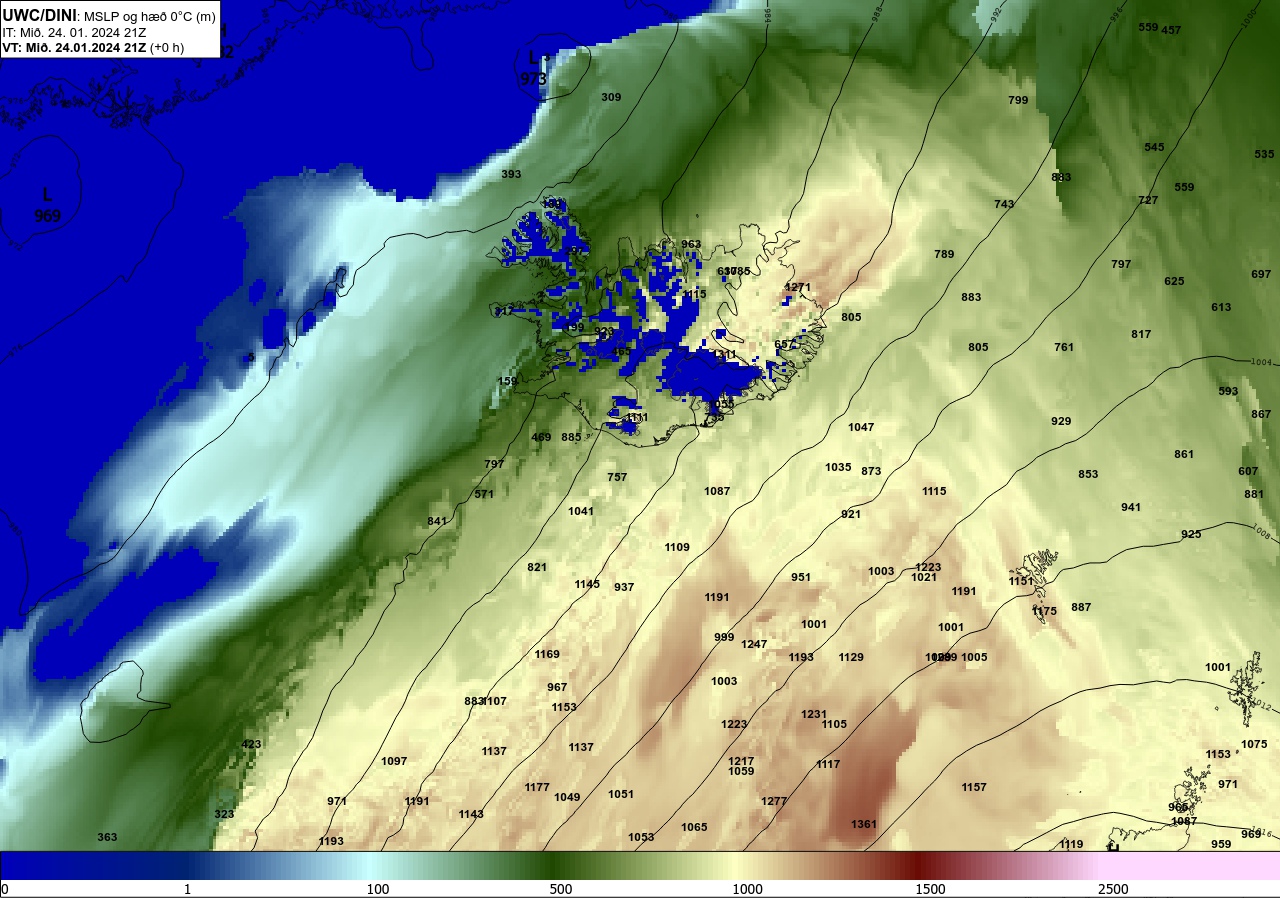Image resolution: width=1280 pixels, height=898 pixels.
Task: Click the 593 height value
Action: [1228, 391]
